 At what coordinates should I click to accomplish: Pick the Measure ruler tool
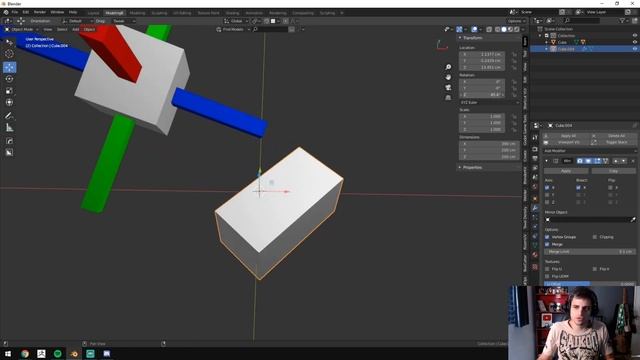click(9, 128)
